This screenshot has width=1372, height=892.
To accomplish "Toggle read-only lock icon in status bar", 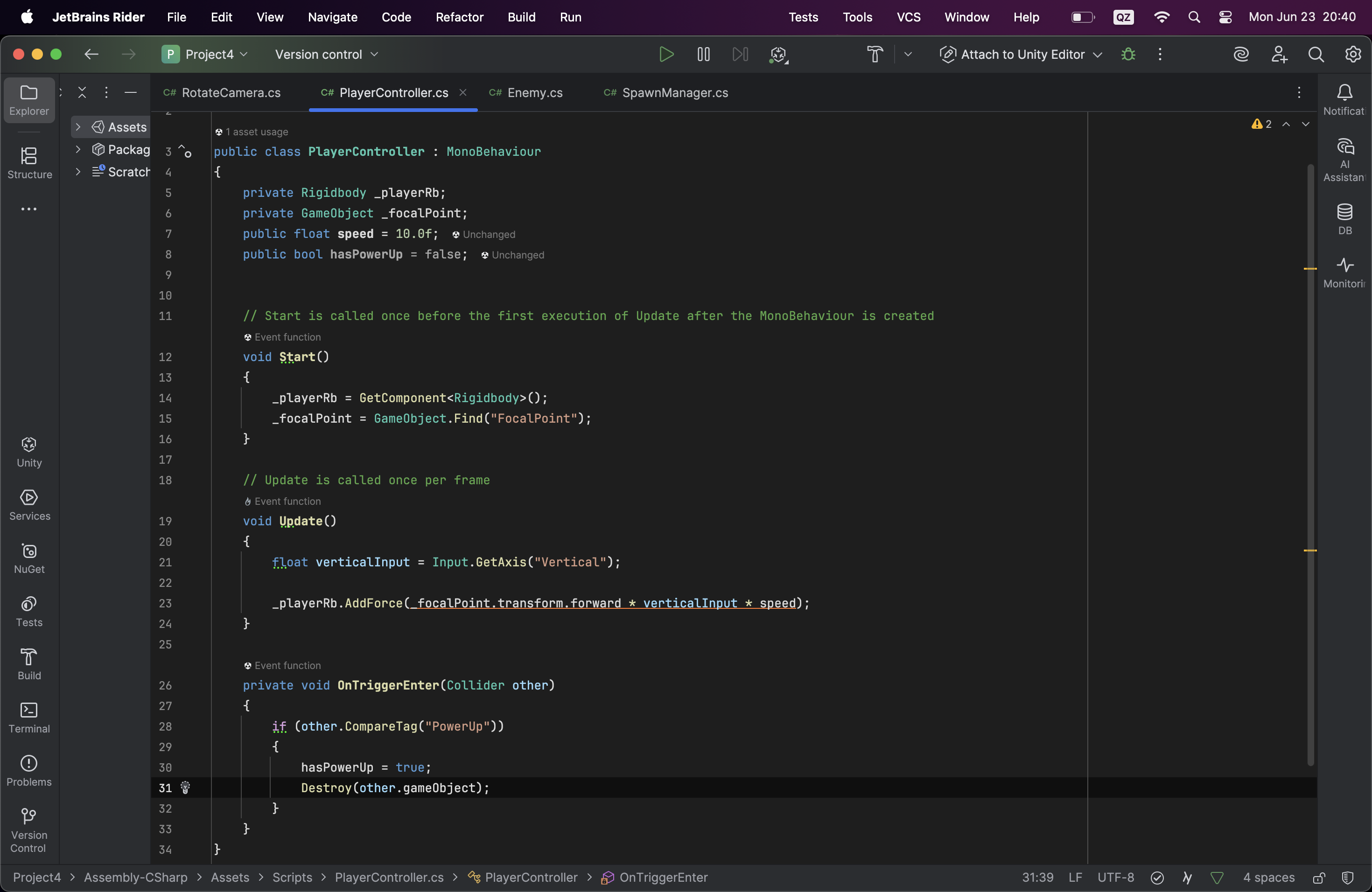I will pyautogui.click(x=1319, y=878).
